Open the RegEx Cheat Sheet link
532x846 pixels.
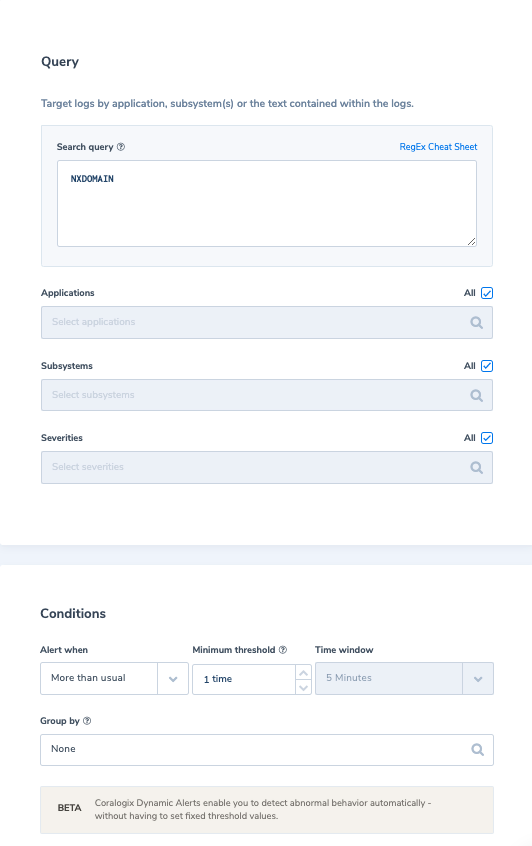(438, 147)
